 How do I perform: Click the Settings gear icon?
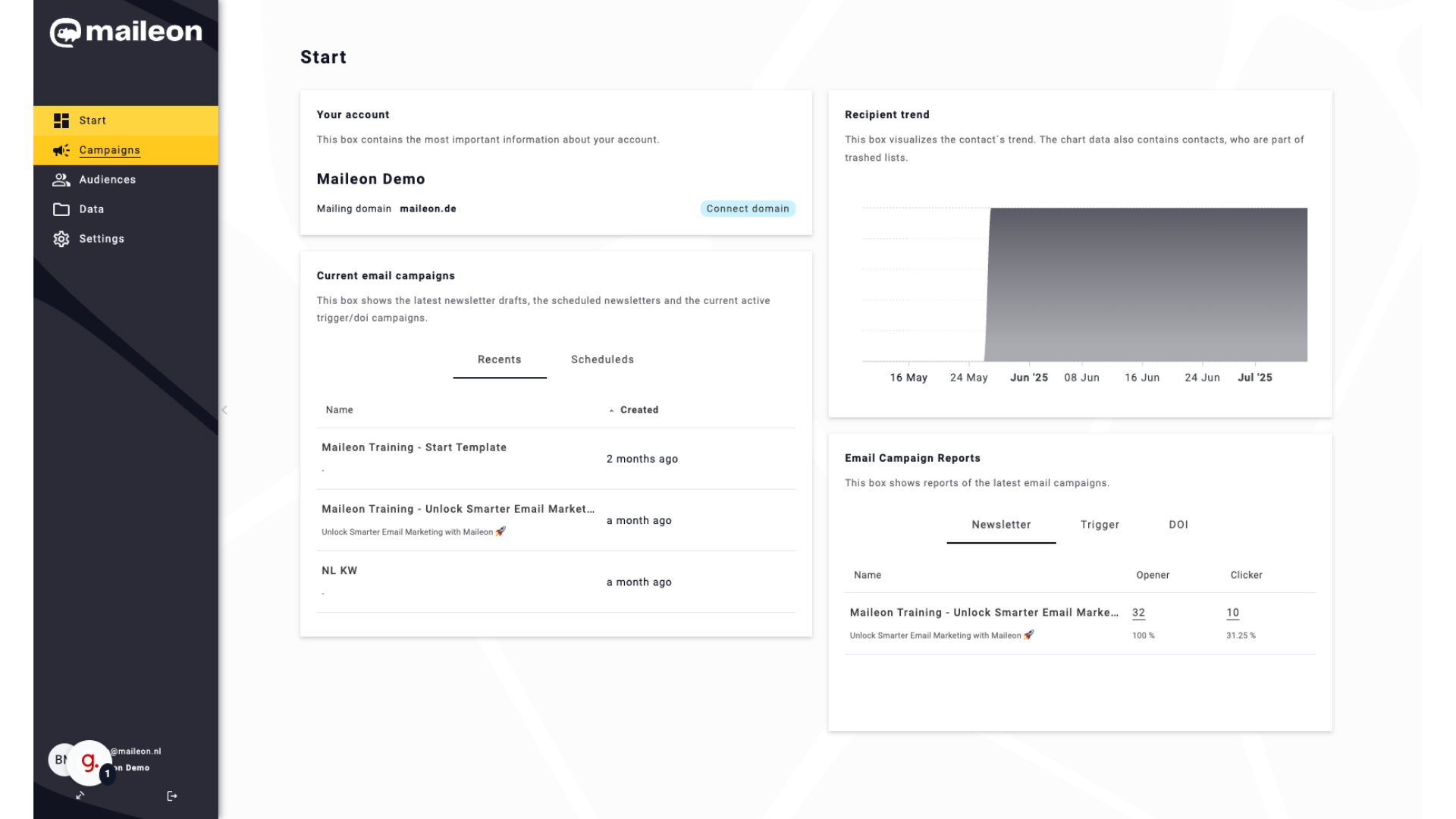tap(61, 239)
